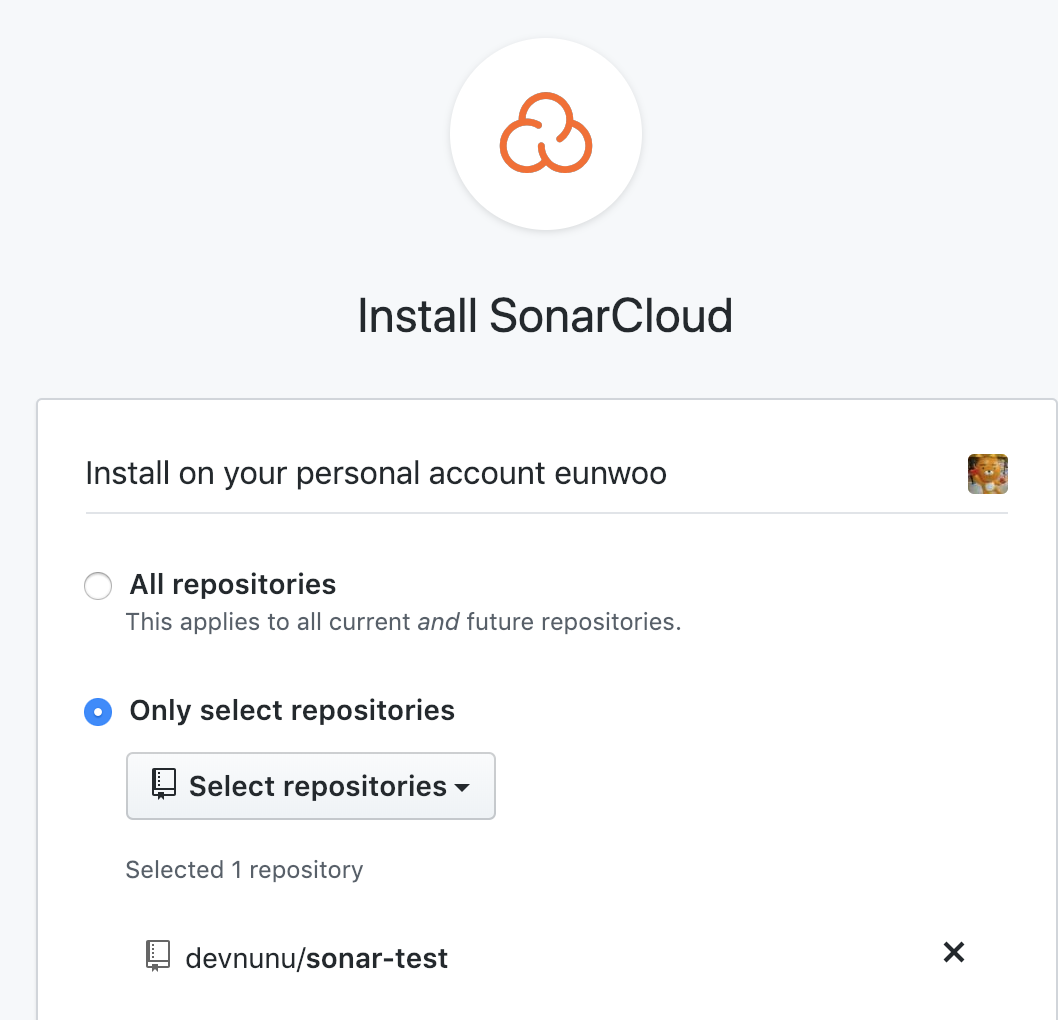The height and width of the screenshot is (1020, 1058).
Task: Click the SonarCloud orange cloud logo
Action: point(546,133)
